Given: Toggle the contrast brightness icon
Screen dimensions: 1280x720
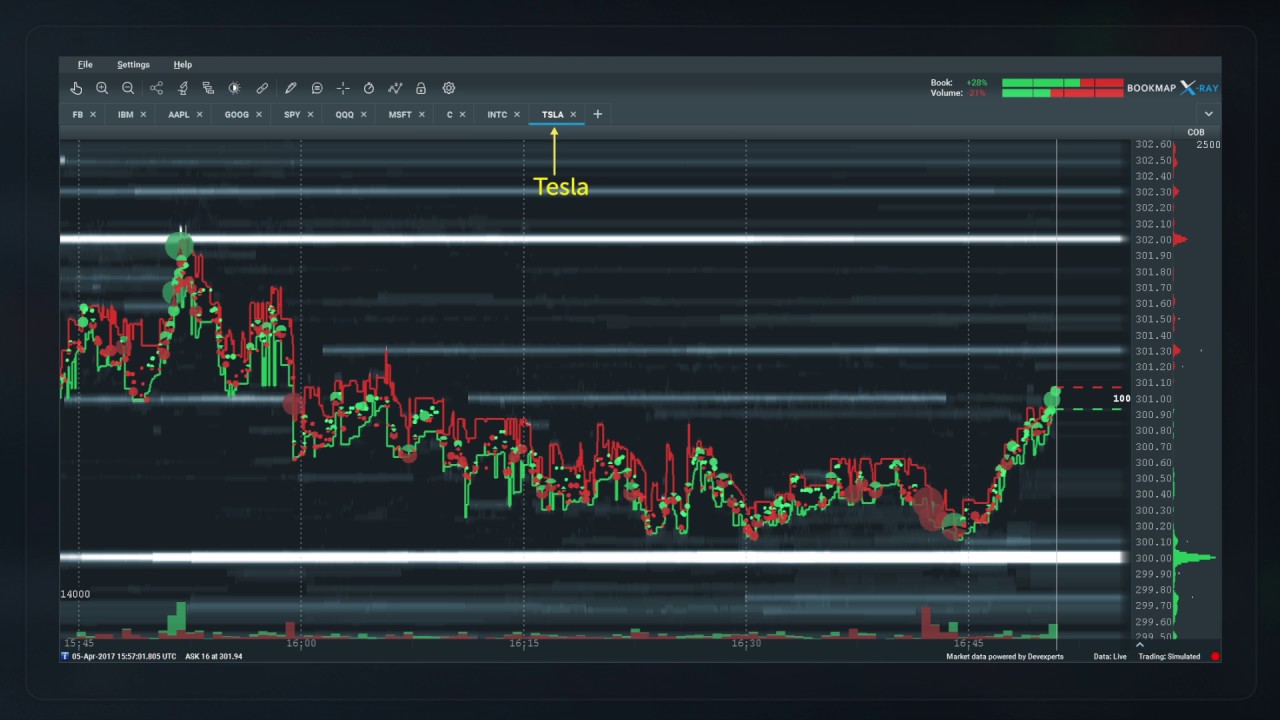Looking at the screenshot, I should click(234, 88).
